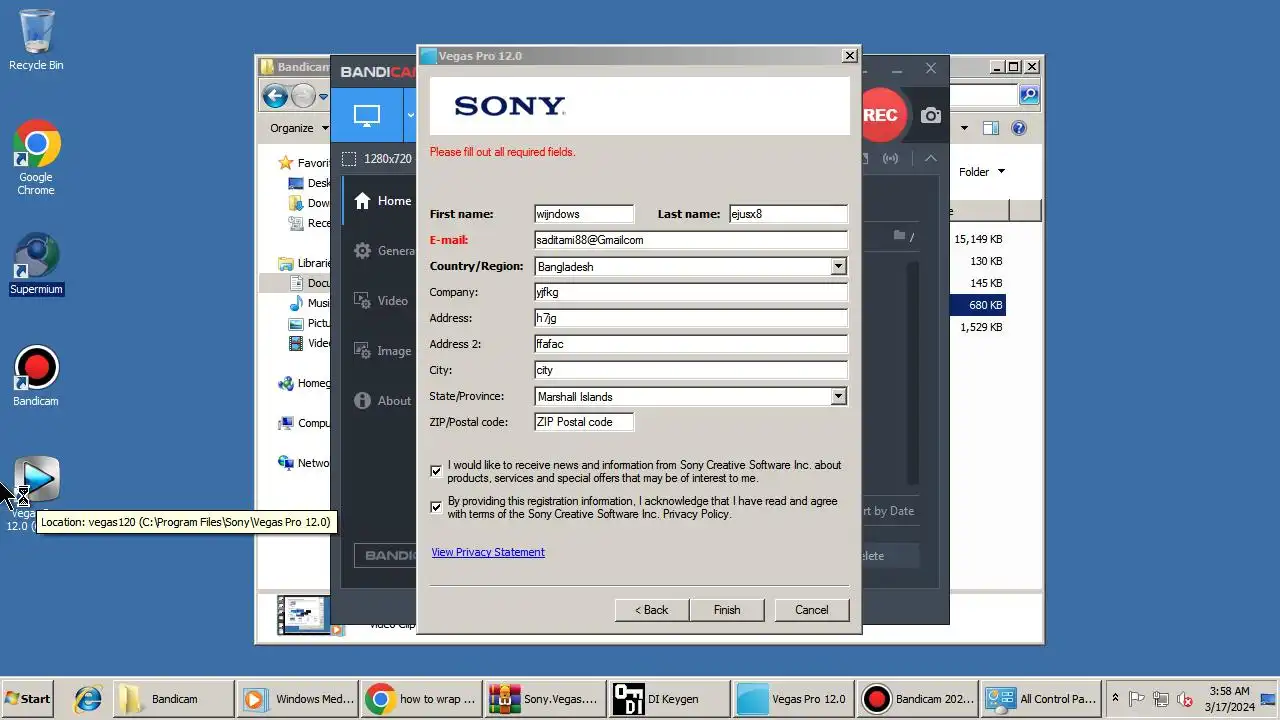This screenshot has width=1280, height=720.
Task: Switch to DI Keygen taskbar item
Action: coord(669,699)
